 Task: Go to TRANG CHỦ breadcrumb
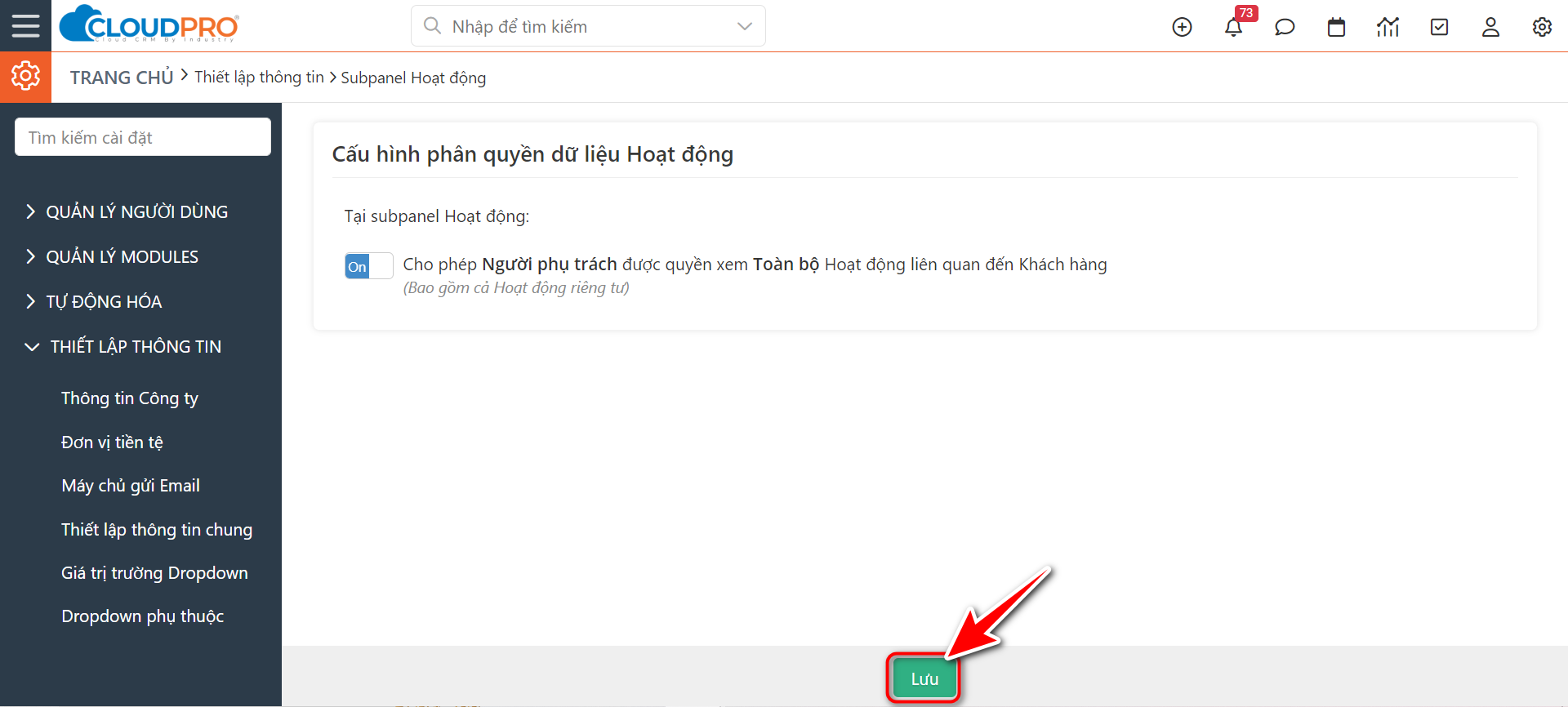click(122, 78)
